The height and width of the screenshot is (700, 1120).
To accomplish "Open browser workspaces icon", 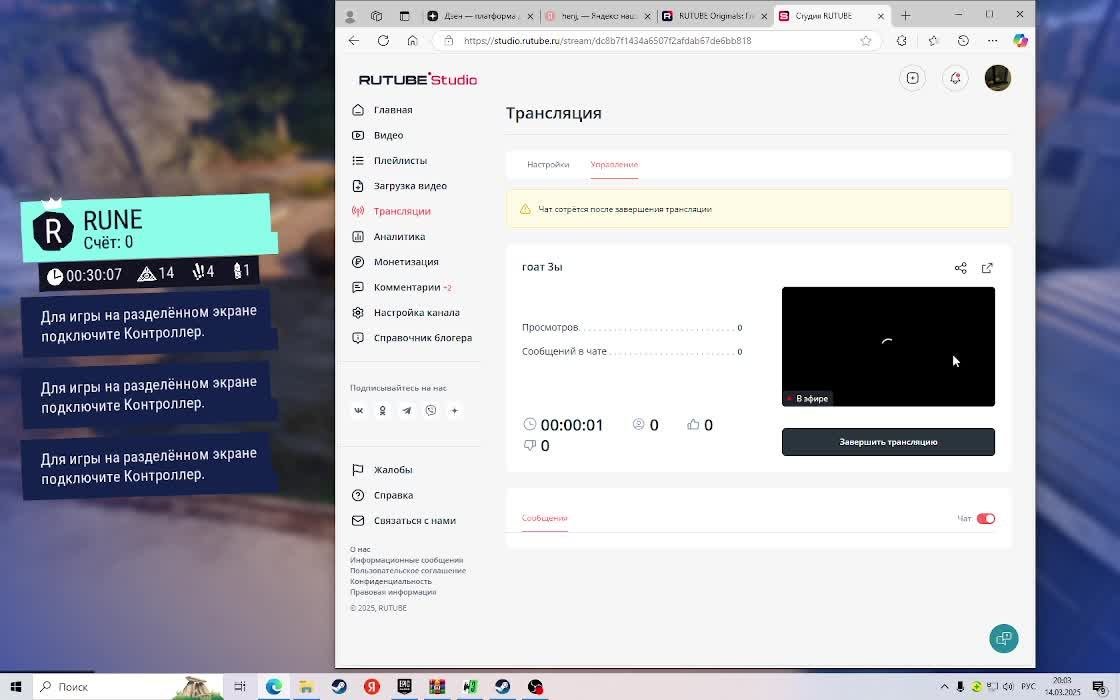I will pyautogui.click(x=376, y=16).
